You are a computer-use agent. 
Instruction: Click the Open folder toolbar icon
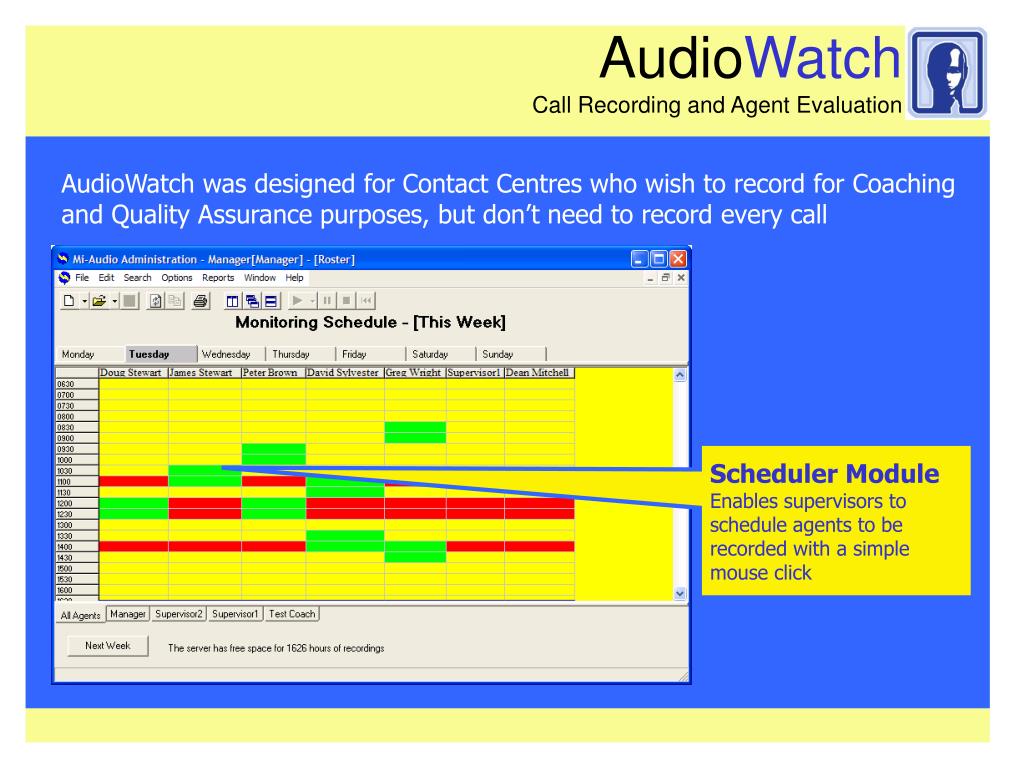pyautogui.click(x=99, y=300)
